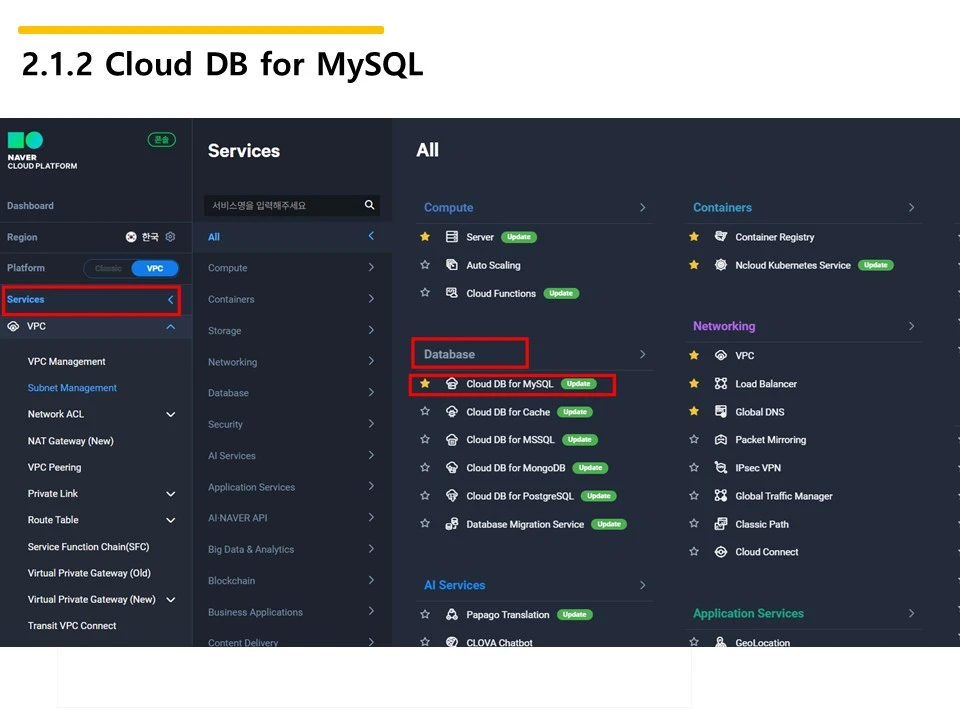The height and width of the screenshot is (720, 960).
Task: Click the Cloud DB for Cache icon
Action: click(452, 411)
